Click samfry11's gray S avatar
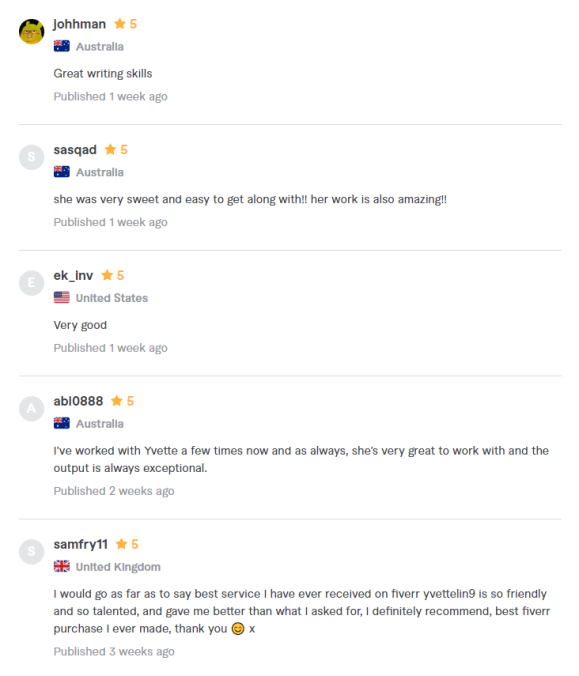Image resolution: width=579 pixels, height=676 pixels. coord(31,551)
